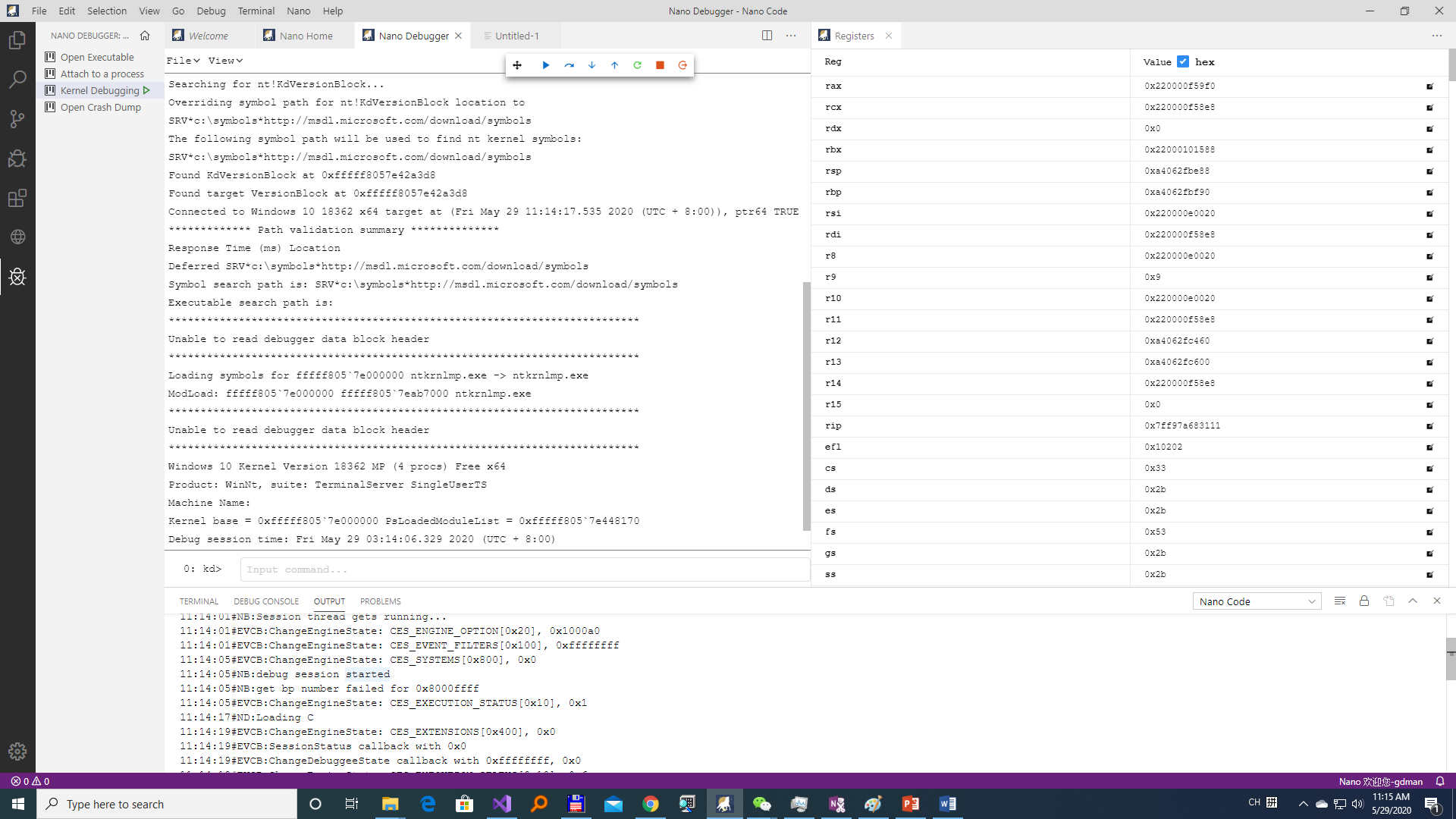
Task: Click the debug toolbar drag handle
Action: click(517, 65)
